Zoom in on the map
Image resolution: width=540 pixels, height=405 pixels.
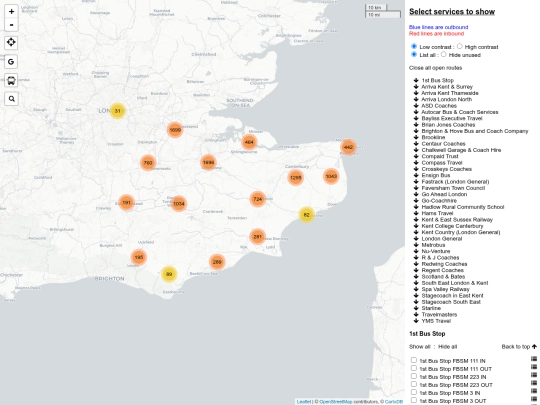tap(11, 11)
